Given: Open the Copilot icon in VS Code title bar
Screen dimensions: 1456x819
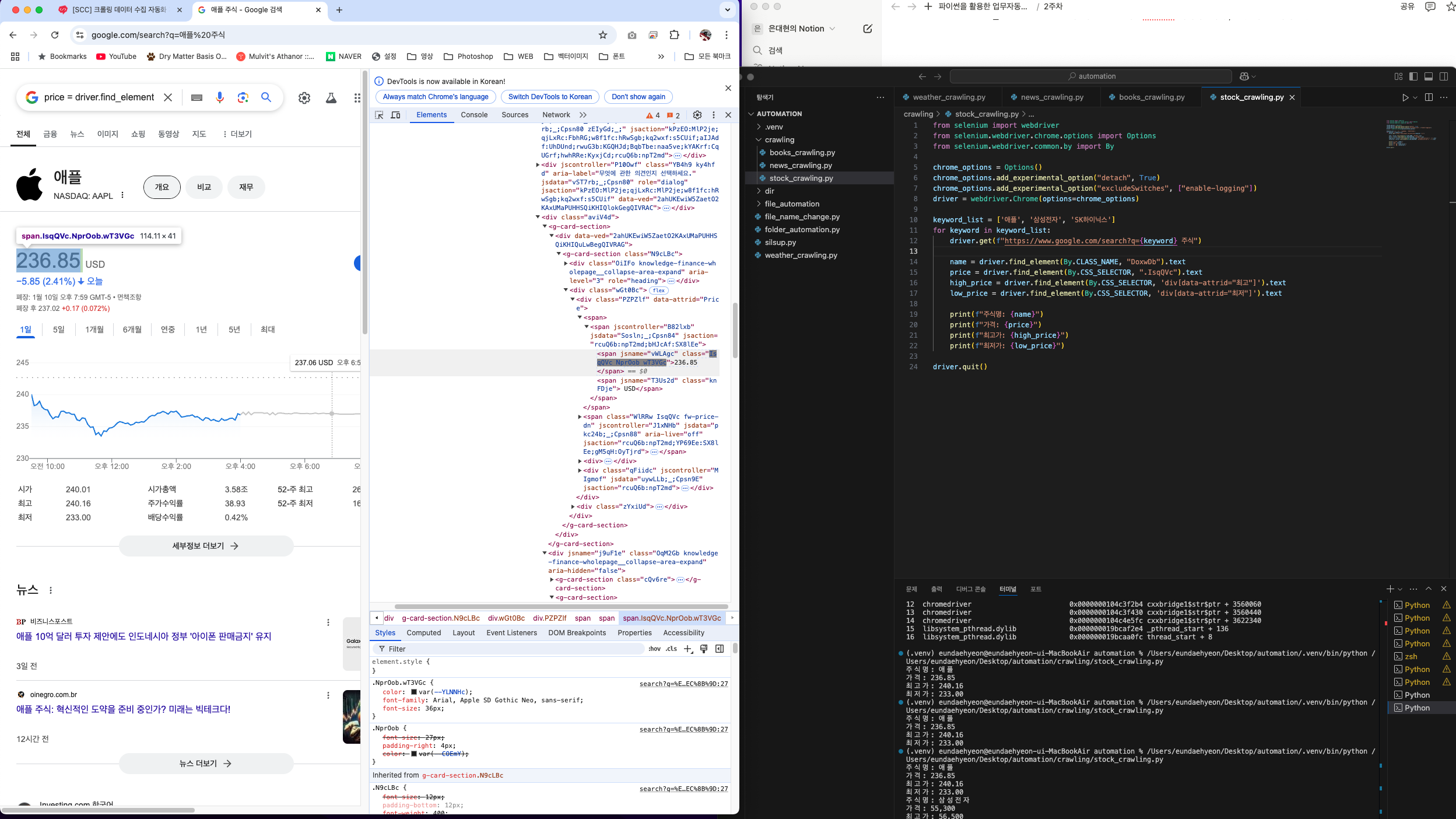Looking at the screenshot, I should [x=1244, y=76].
